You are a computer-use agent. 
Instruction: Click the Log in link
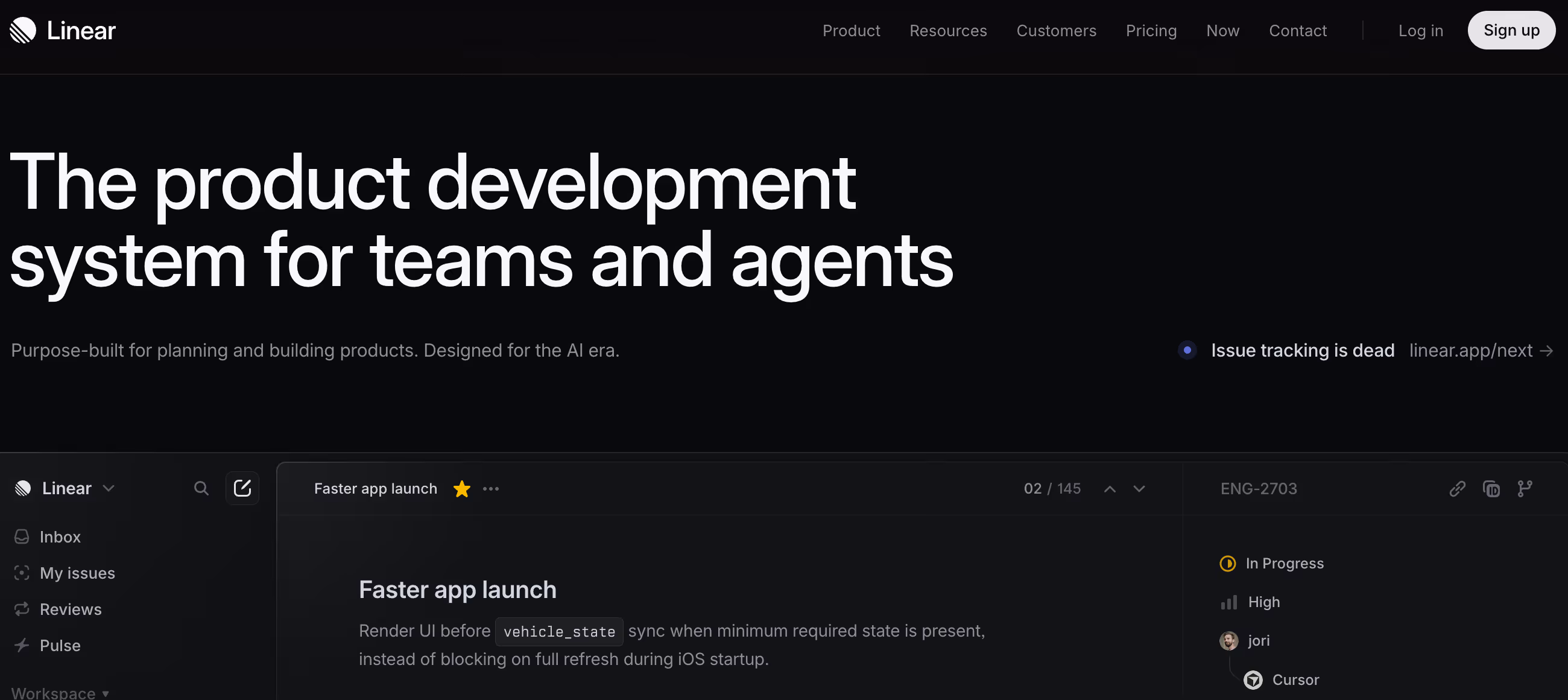pyautogui.click(x=1420, y=30)
